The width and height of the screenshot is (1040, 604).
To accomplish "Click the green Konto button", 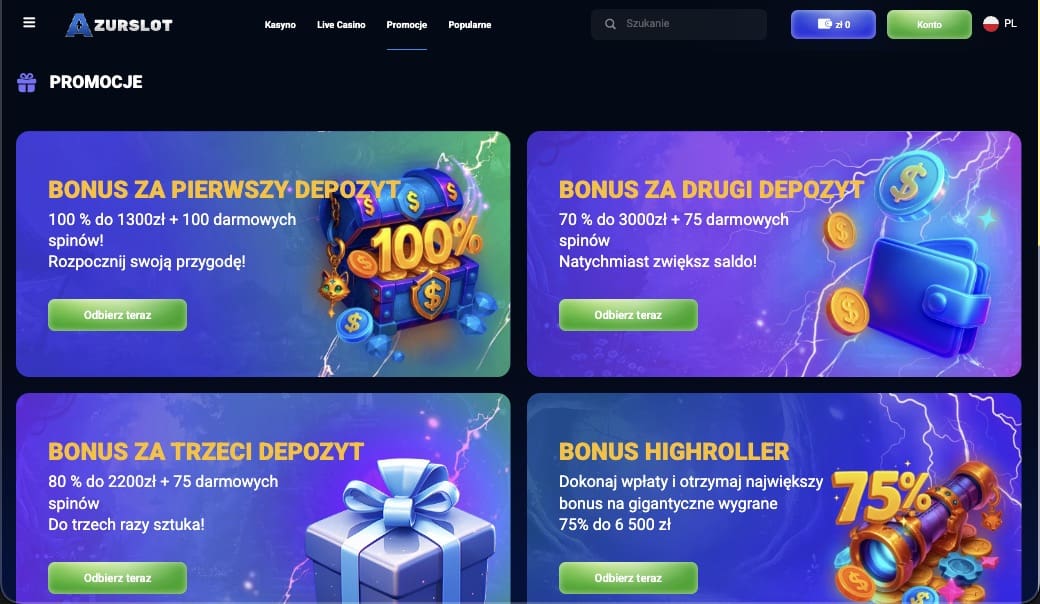I will tap(929, 25).
